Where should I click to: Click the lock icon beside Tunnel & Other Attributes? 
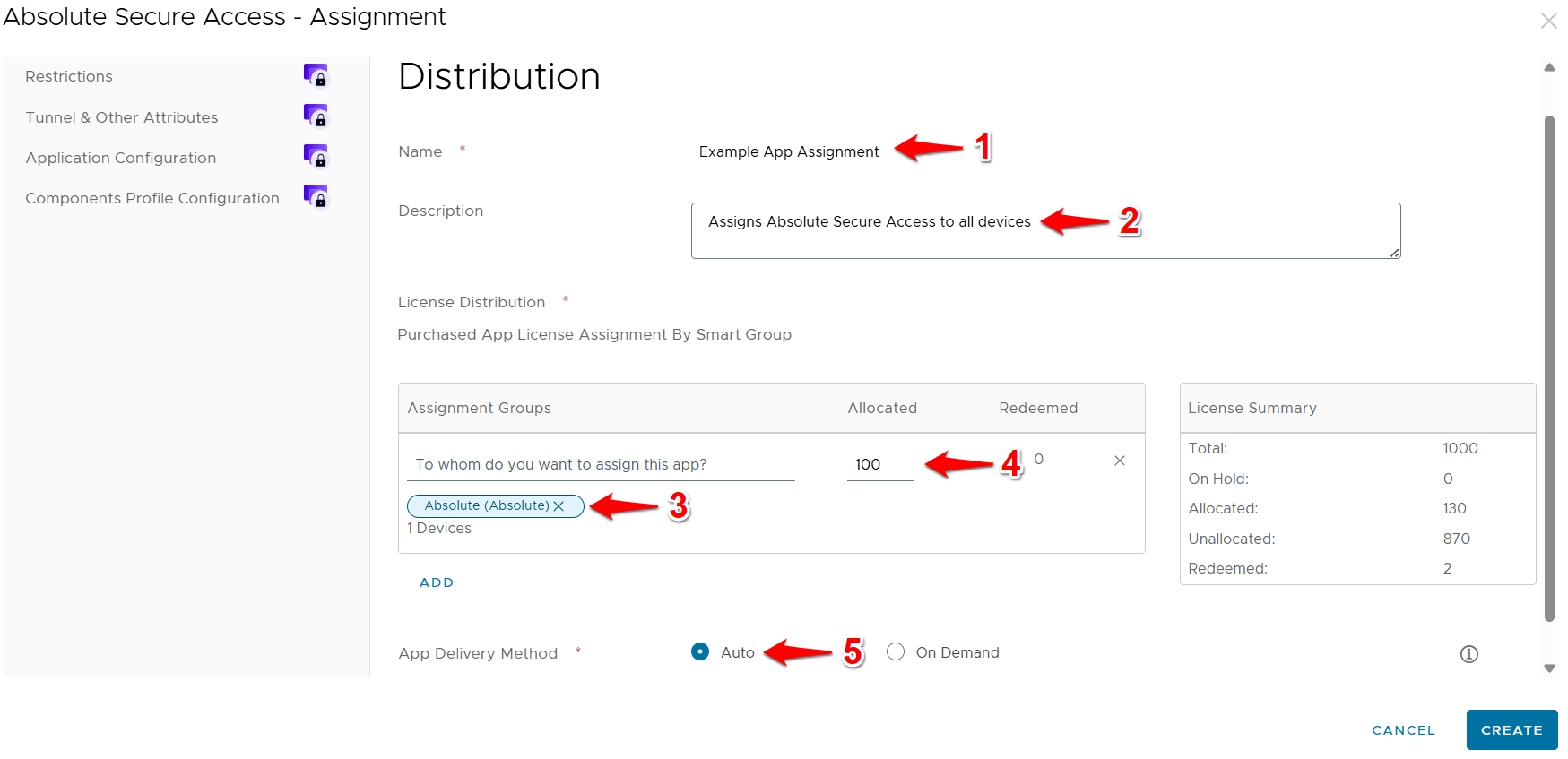[x=316, y=116]
